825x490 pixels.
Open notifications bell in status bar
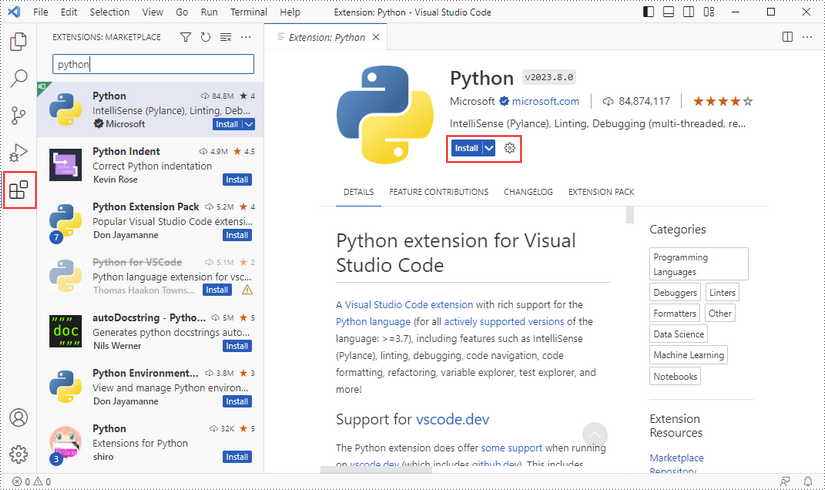coord(808,482)
